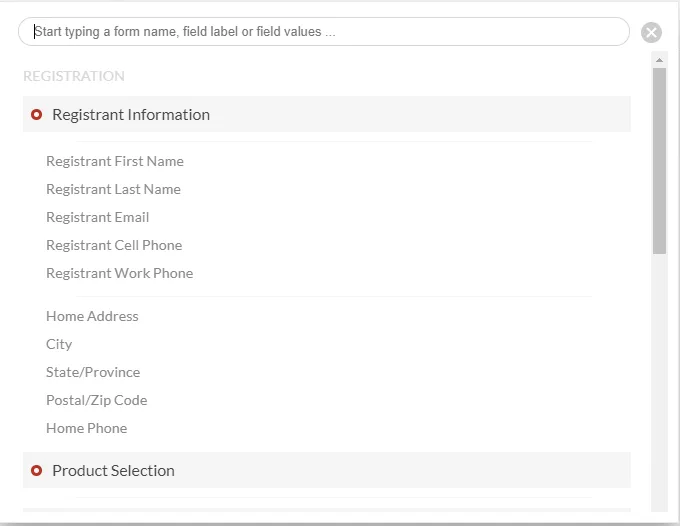This screenshot has width=680, height=526.
Task: Click the round X clear-search icon
Action: pyautogui.click(x=651, y=33)
